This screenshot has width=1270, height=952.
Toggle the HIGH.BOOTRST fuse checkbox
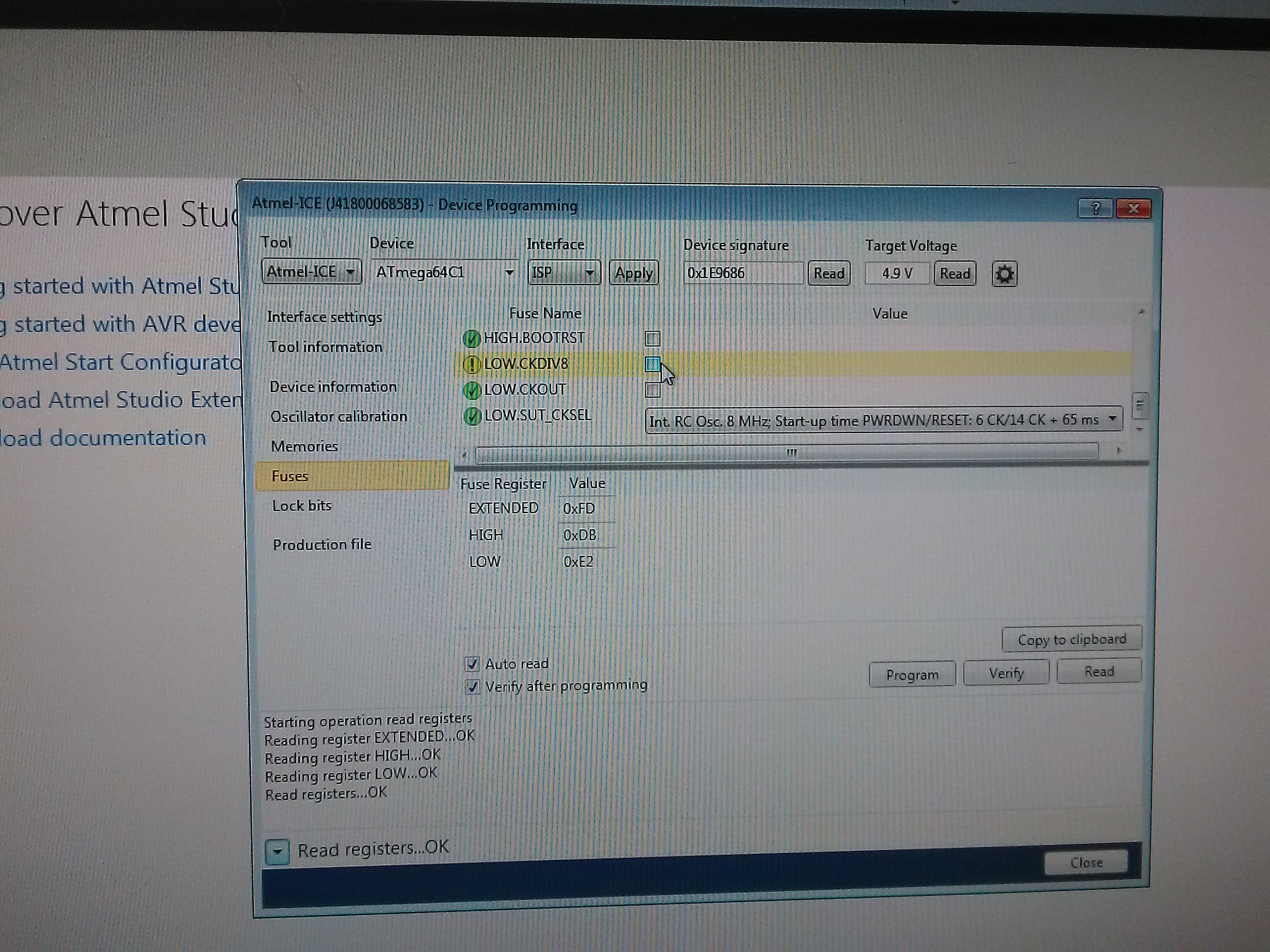point(652,338)
